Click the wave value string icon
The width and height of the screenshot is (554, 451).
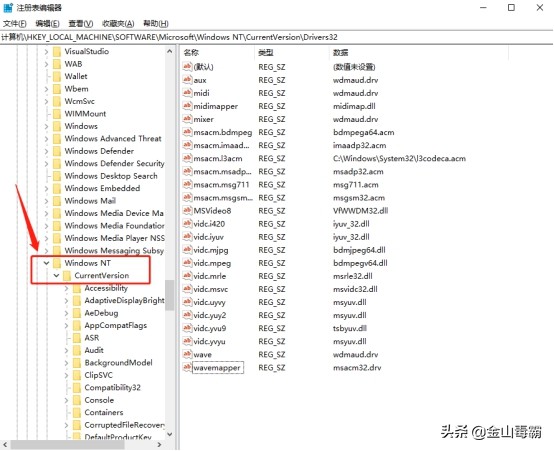187,355
